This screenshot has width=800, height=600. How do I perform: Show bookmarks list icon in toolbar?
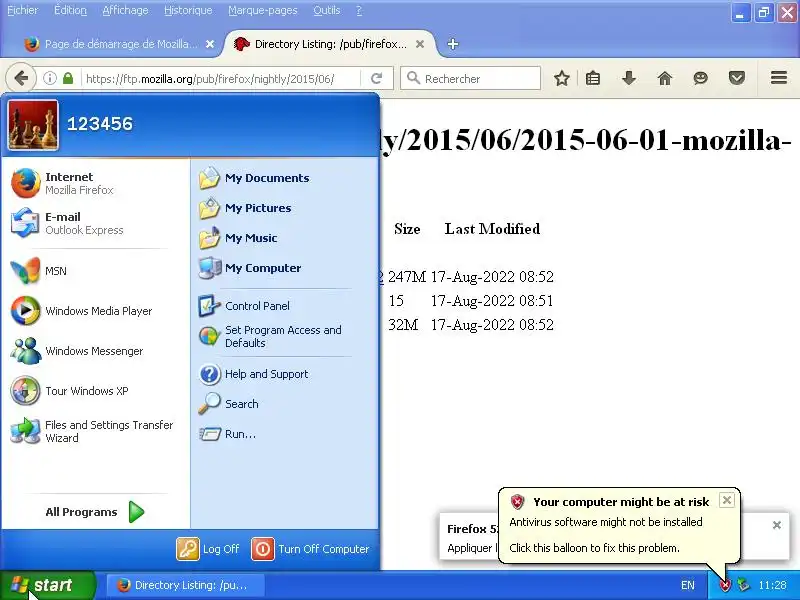point(593,79)
